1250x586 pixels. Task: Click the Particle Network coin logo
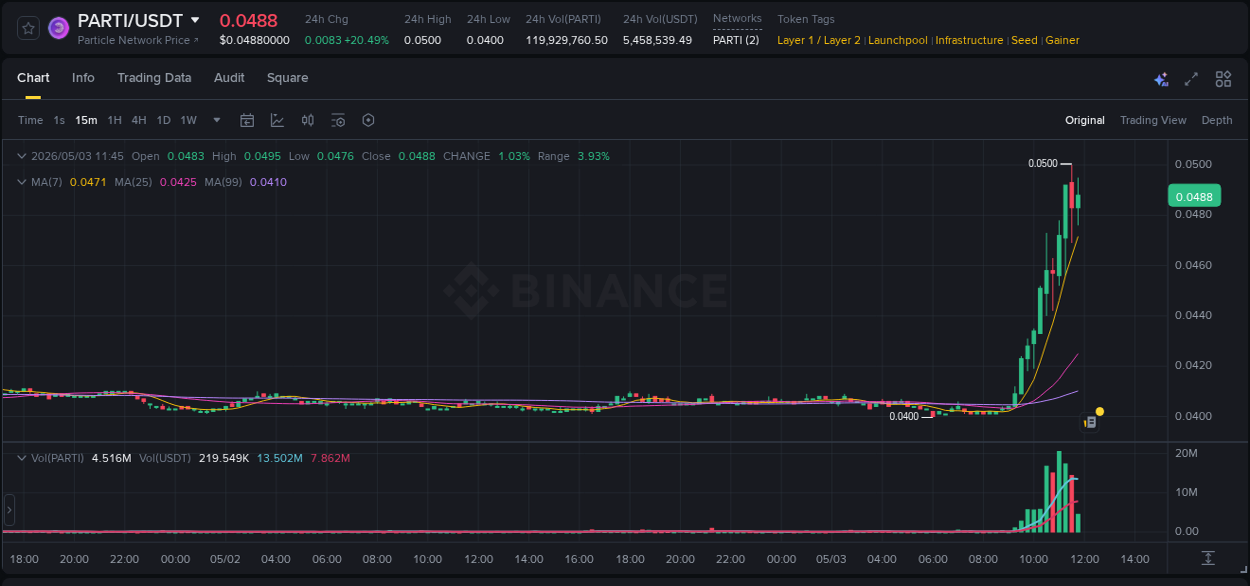[x=59, y=28]
